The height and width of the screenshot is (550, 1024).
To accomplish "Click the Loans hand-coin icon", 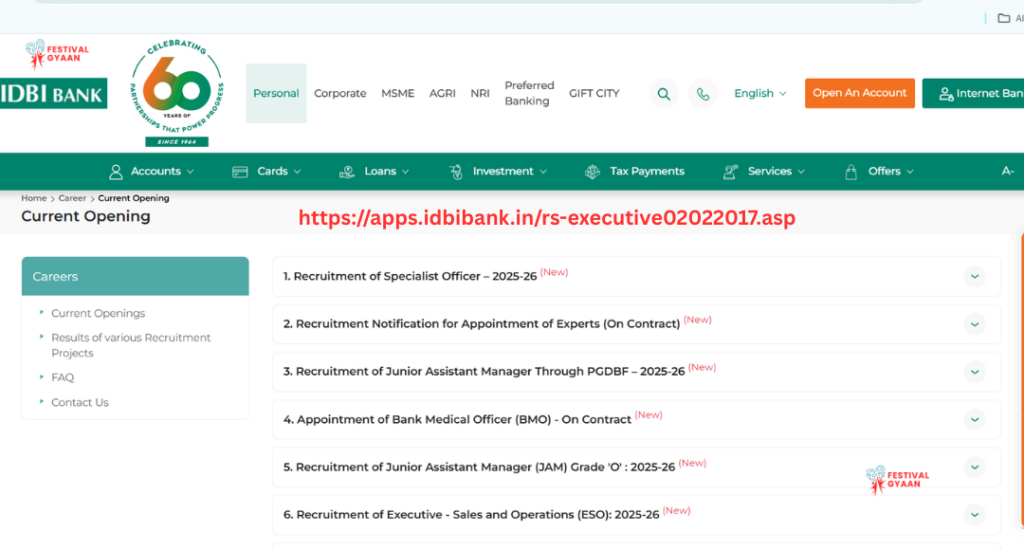I will 347,172.
